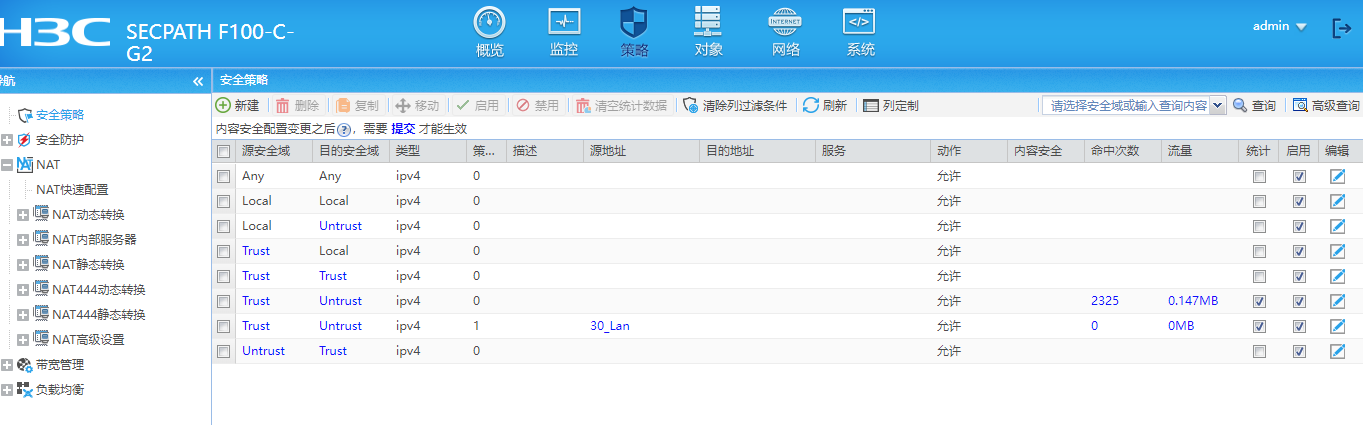1363x425 pixels.
Task: Click the help question mark icon
Action: pos(344,130)
